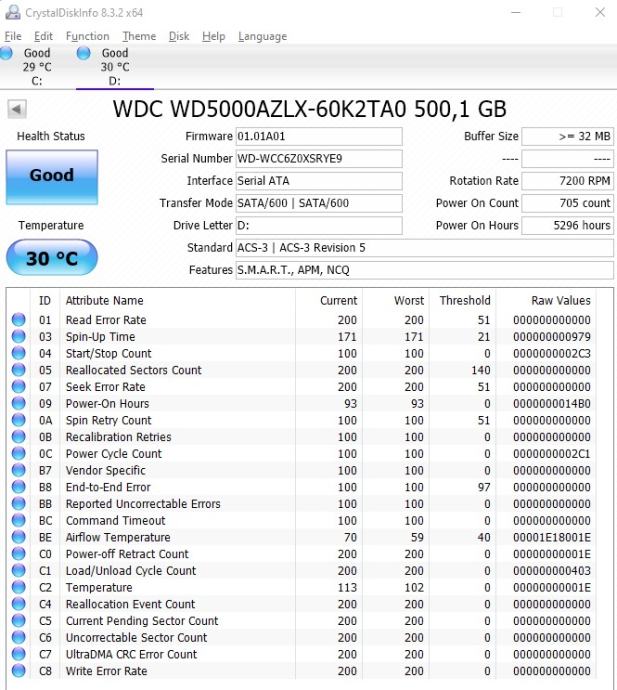617x690 pixels.
Task: Click status icon of Uncorrectable Sector Count
Action: coord(18,637)
